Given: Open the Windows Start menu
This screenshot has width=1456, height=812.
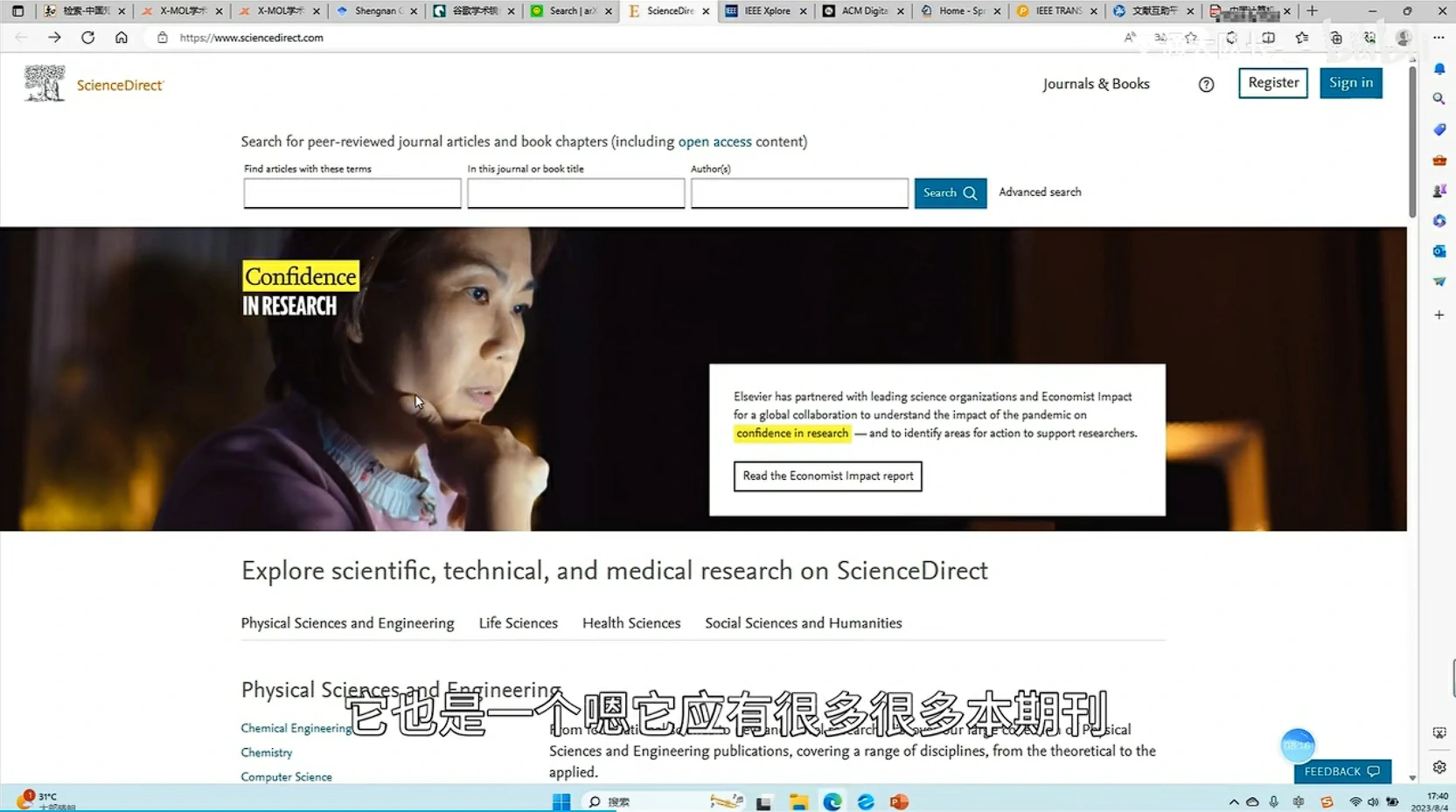Looking at the screenshot, I should coord(561,802).
